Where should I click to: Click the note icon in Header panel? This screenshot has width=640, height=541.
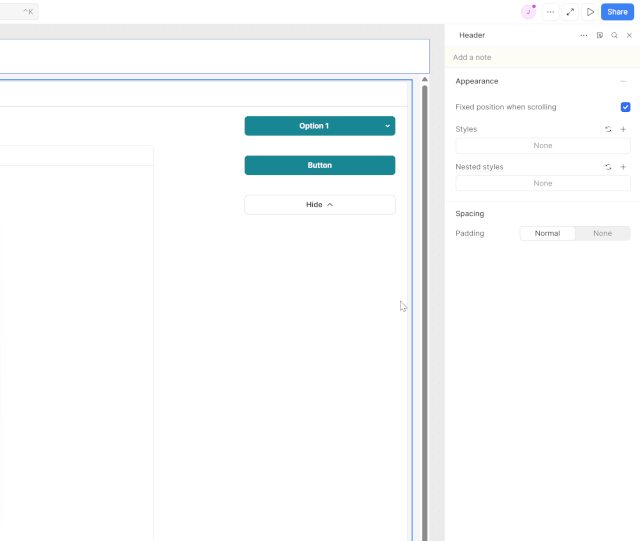click(600, 36)
